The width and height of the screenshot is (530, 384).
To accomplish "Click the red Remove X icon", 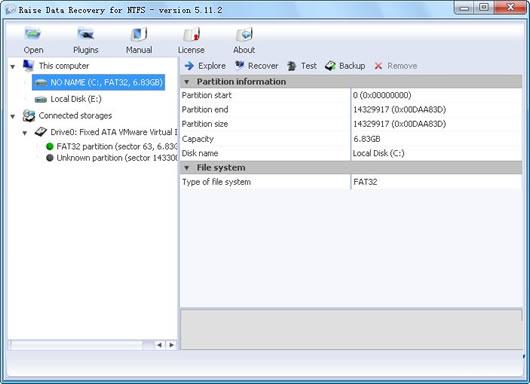I will [378, 66].
